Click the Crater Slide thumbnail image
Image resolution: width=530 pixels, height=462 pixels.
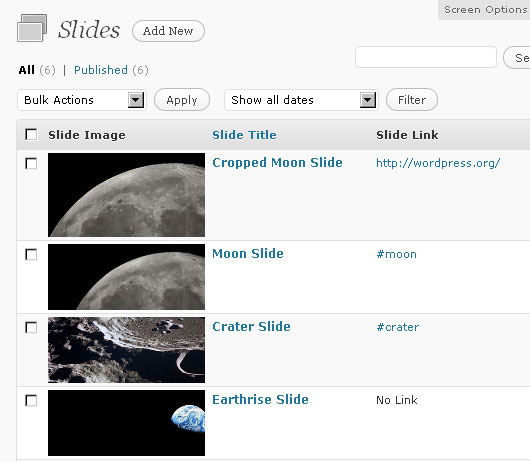coord(126,350)
